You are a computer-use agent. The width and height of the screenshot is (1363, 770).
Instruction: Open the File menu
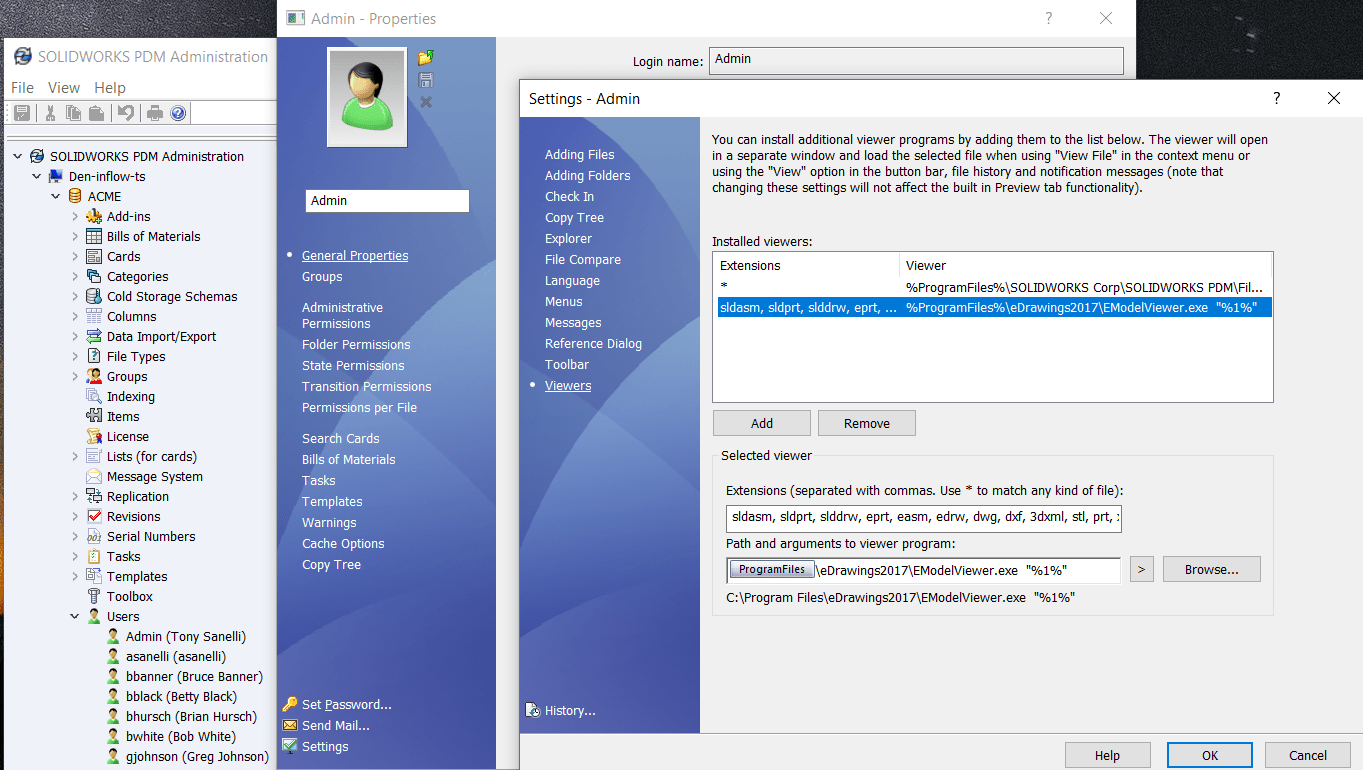(x=22, y=88)
